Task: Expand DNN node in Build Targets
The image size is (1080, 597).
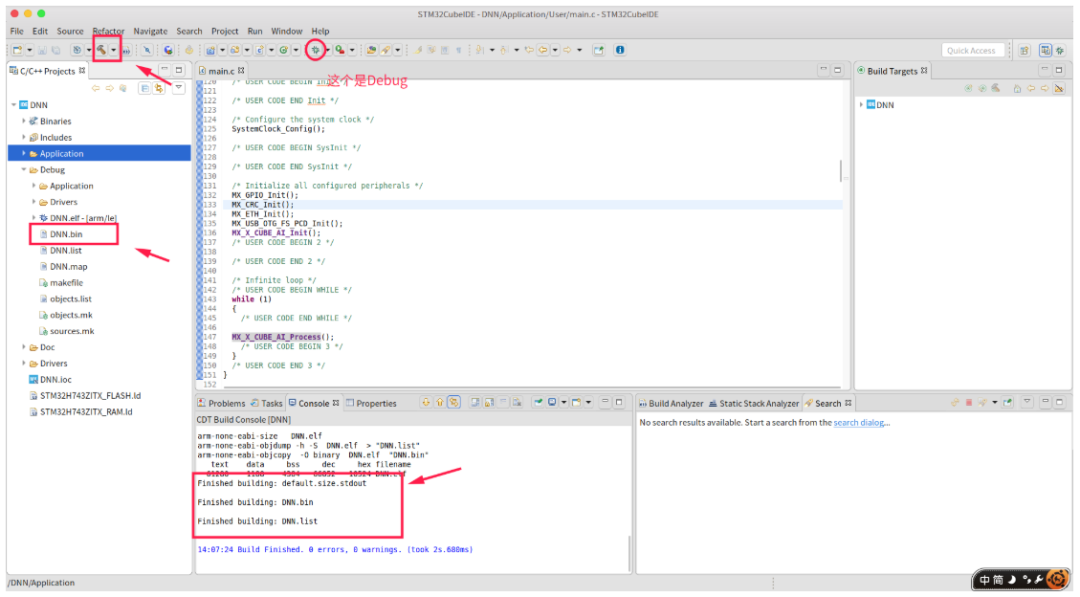Action: [861, 105]
